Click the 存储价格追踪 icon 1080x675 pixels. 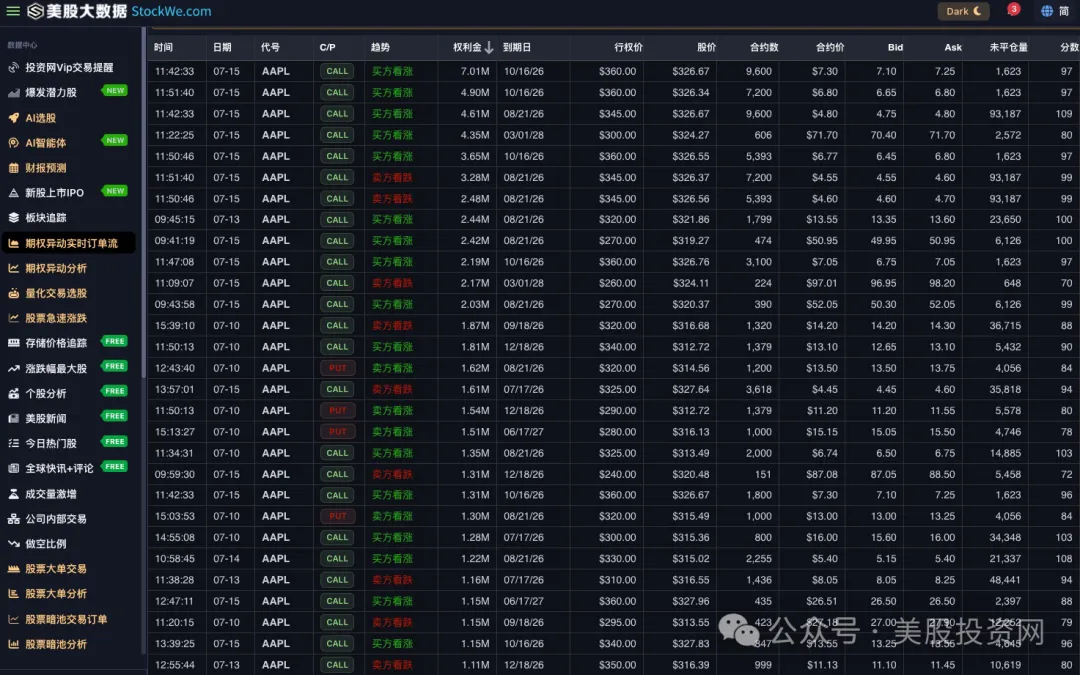13,343
